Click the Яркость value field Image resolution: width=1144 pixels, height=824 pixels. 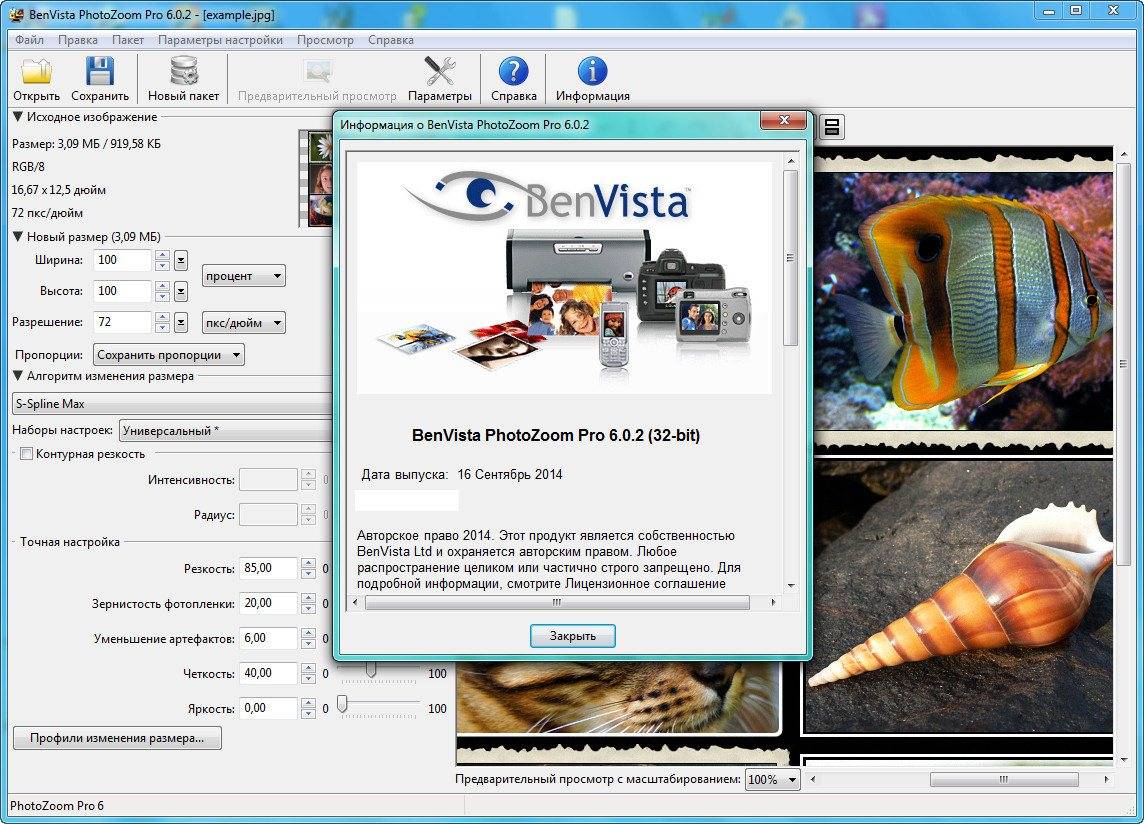[x=269, y=709]
